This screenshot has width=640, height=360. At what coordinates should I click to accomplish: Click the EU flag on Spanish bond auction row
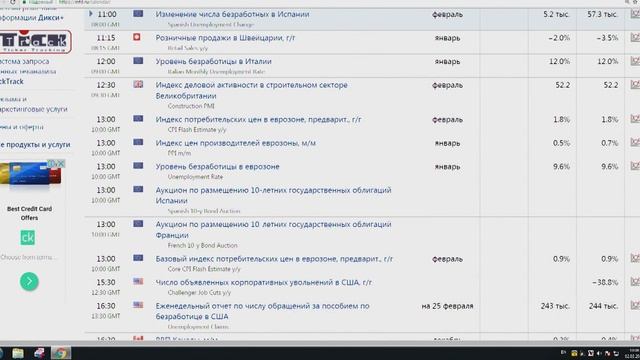pyautogui.click(x=138, y=189)
